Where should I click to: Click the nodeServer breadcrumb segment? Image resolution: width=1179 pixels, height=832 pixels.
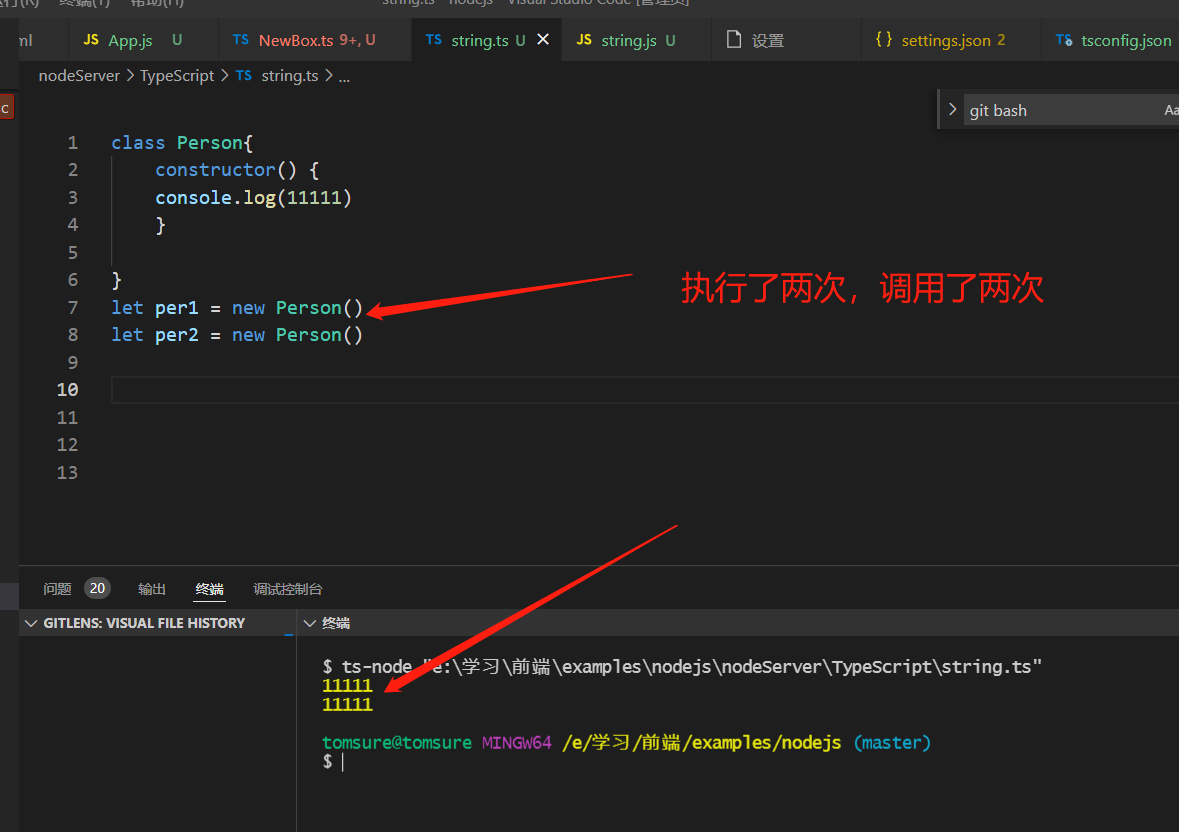79,76
